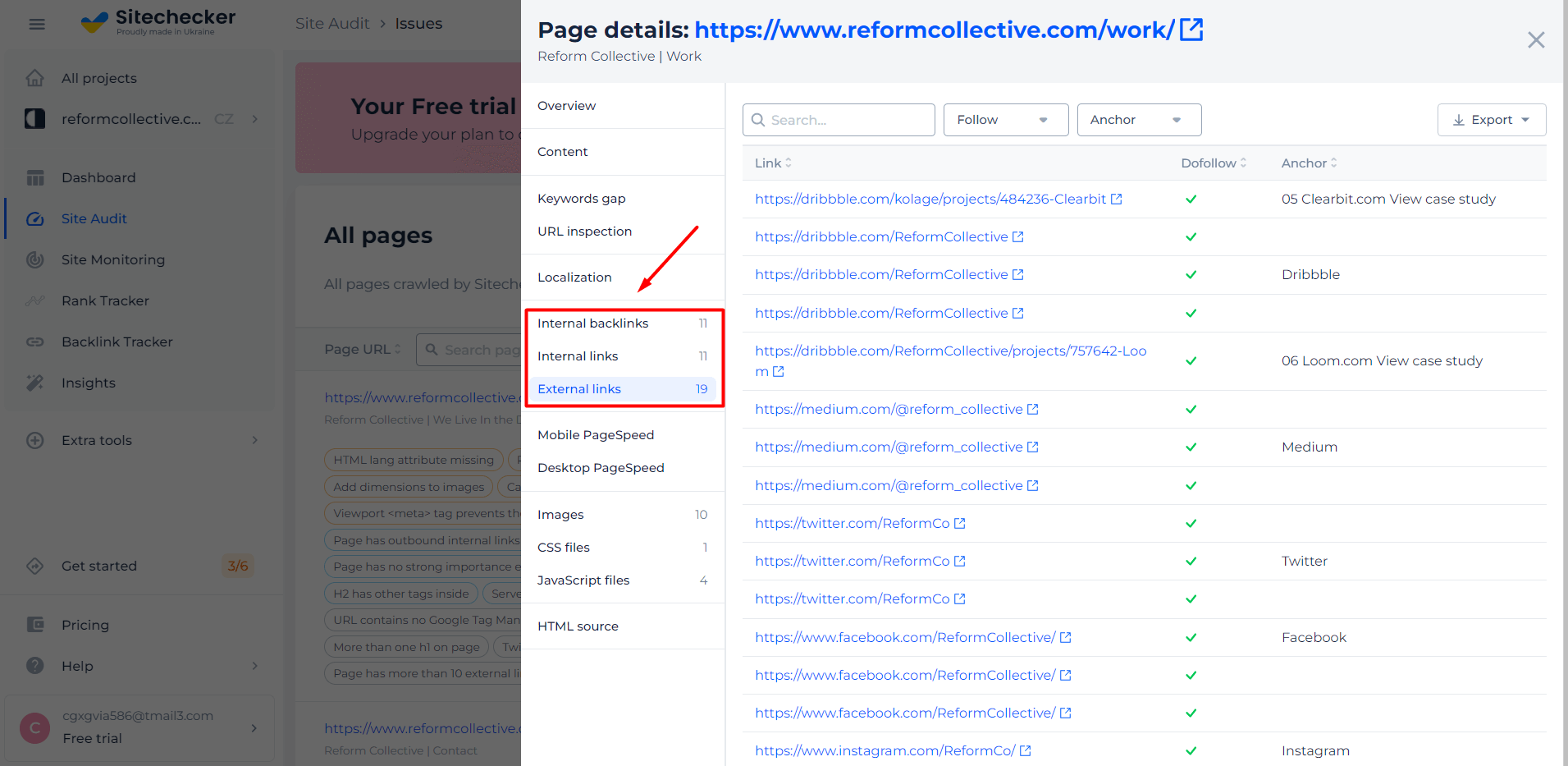
Task: Click the Get started 3/6 progress badge
Action: pos(238,566)
